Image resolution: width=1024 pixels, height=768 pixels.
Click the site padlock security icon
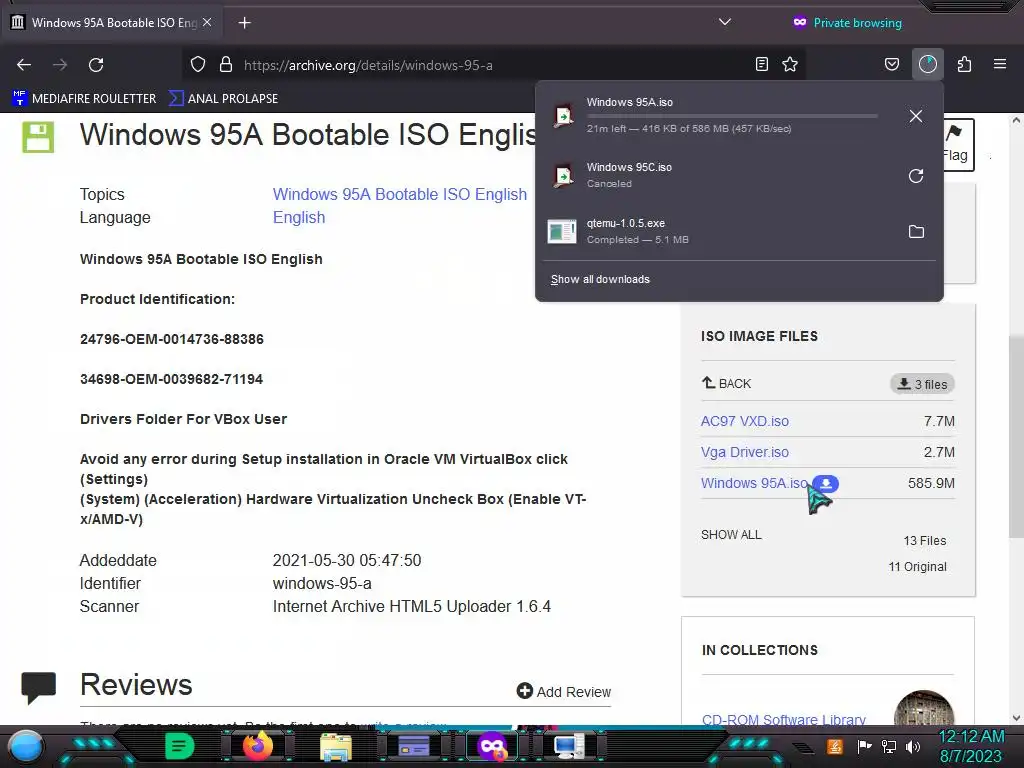tap(226, 65)
